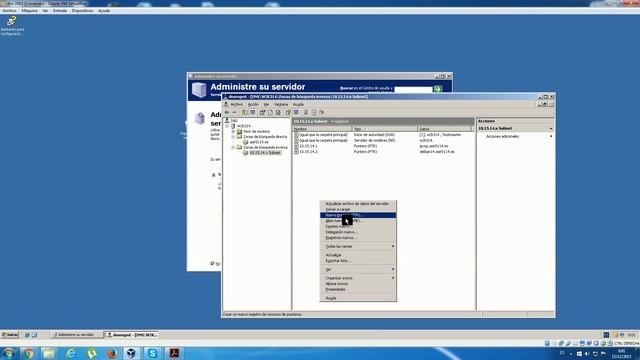The width and height of the screenshot is (640, 360).
Task: Open uTorrent from host taskbar
Action: [x=91, y=353]
